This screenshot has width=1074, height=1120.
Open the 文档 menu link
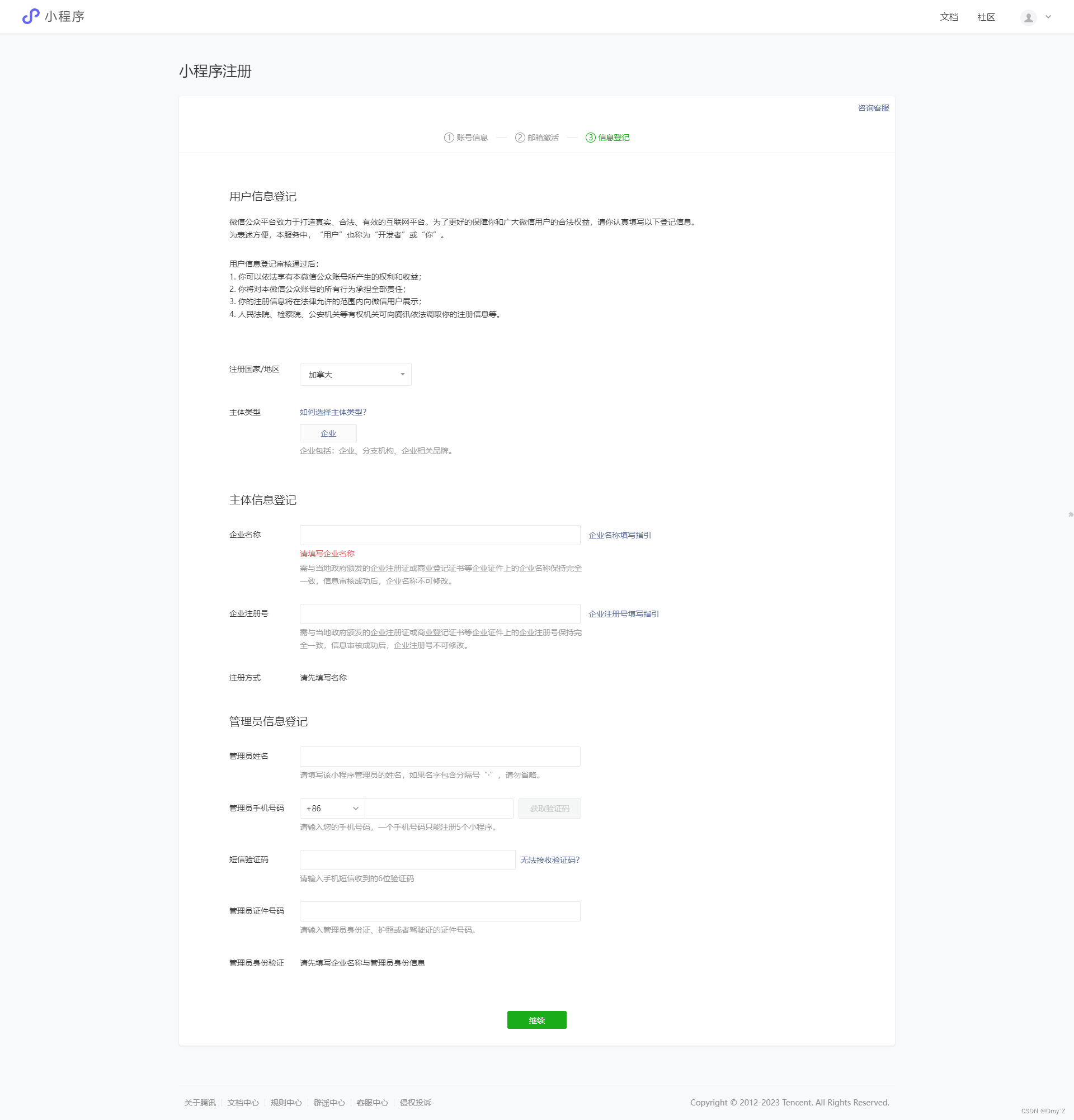949,17
